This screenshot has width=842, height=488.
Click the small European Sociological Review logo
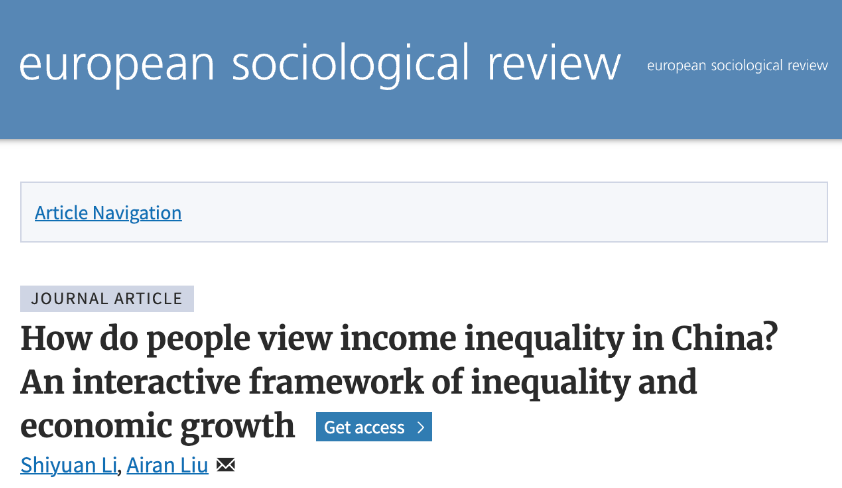click(x=737, y=65)
